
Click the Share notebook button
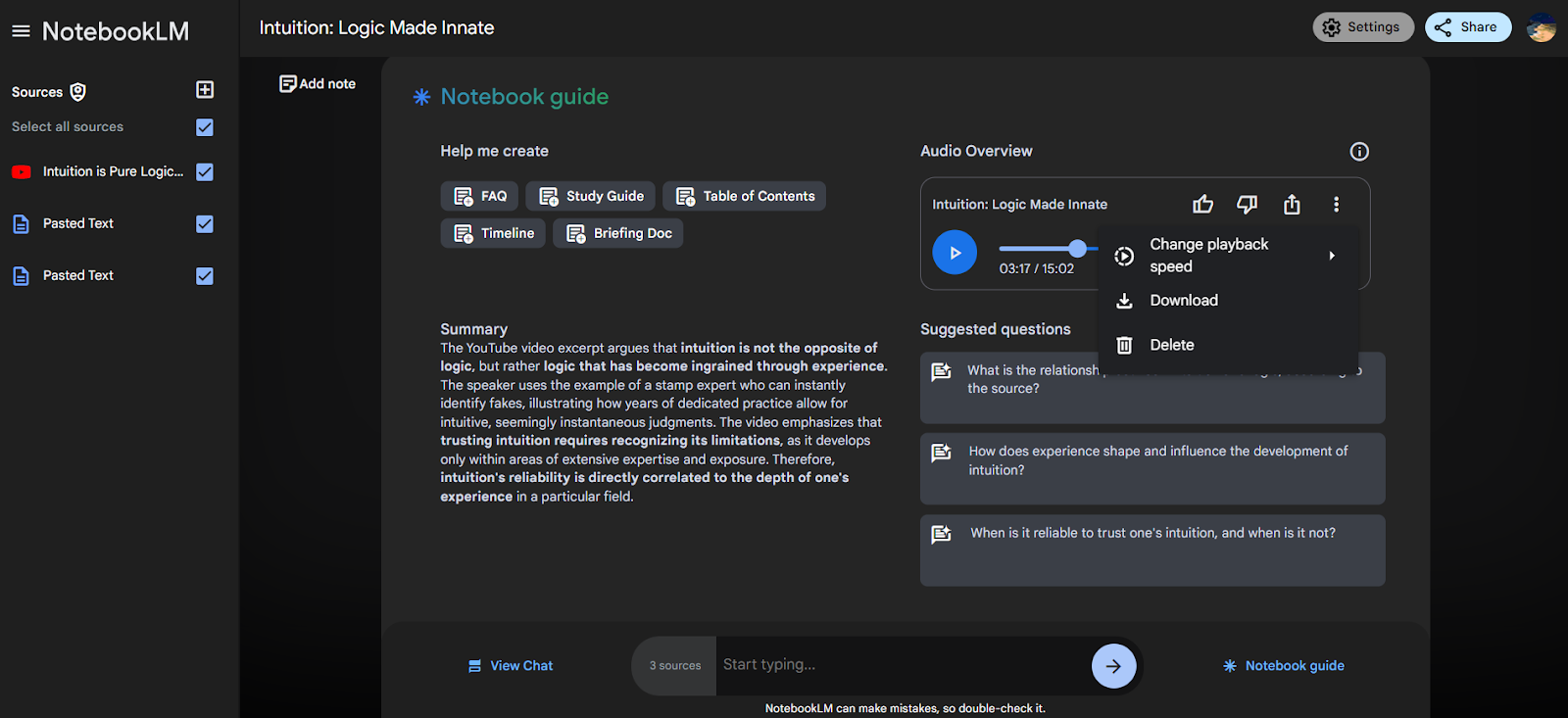coord(1468,27)
